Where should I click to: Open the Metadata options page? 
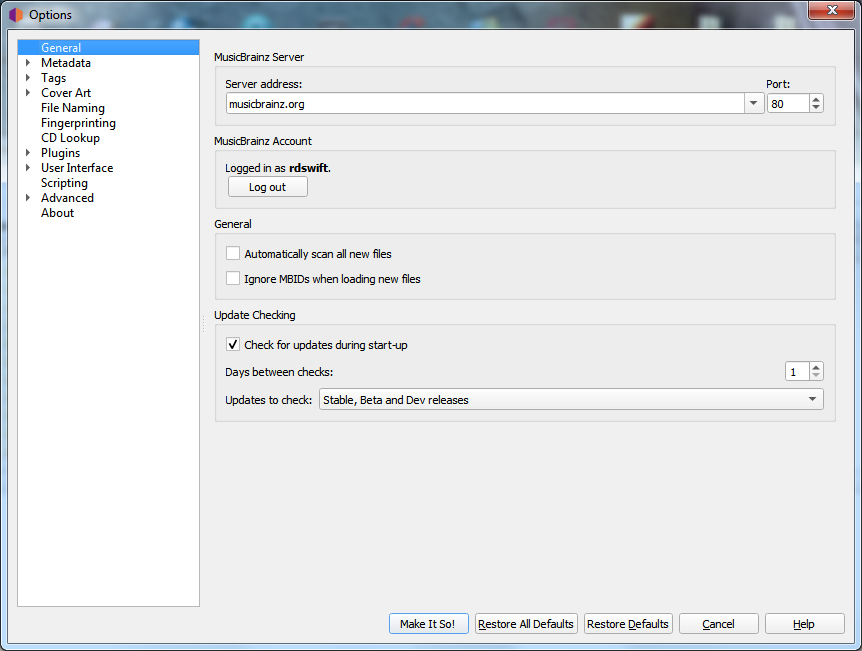66,63
